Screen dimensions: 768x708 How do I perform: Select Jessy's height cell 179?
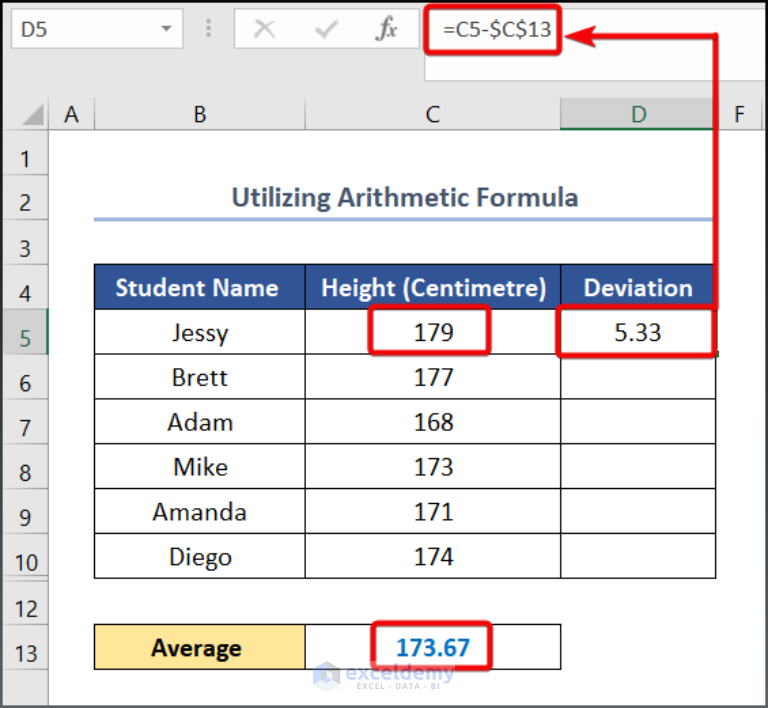tap(432, 332)
